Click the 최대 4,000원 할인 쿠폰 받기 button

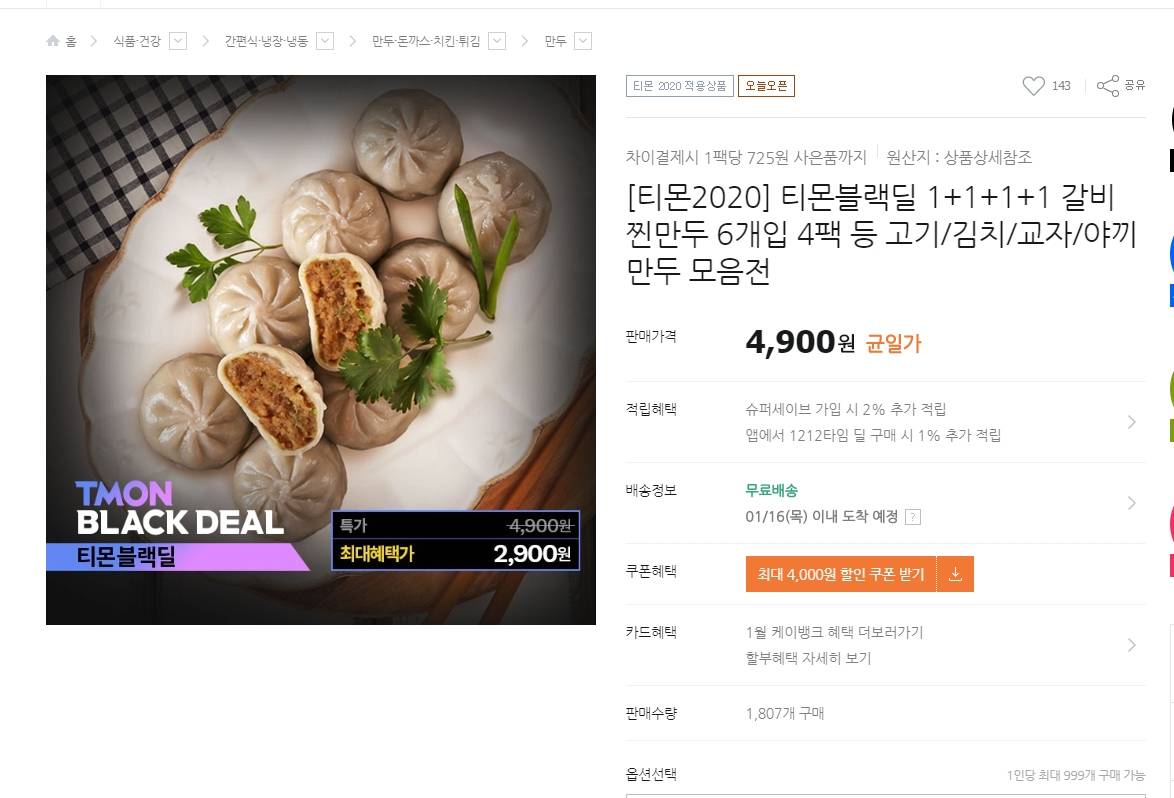click(841, 574)
